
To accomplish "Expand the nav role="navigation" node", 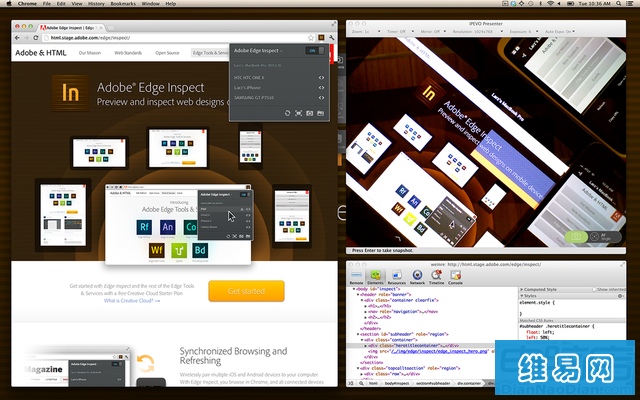I will (x=366, y=311).
